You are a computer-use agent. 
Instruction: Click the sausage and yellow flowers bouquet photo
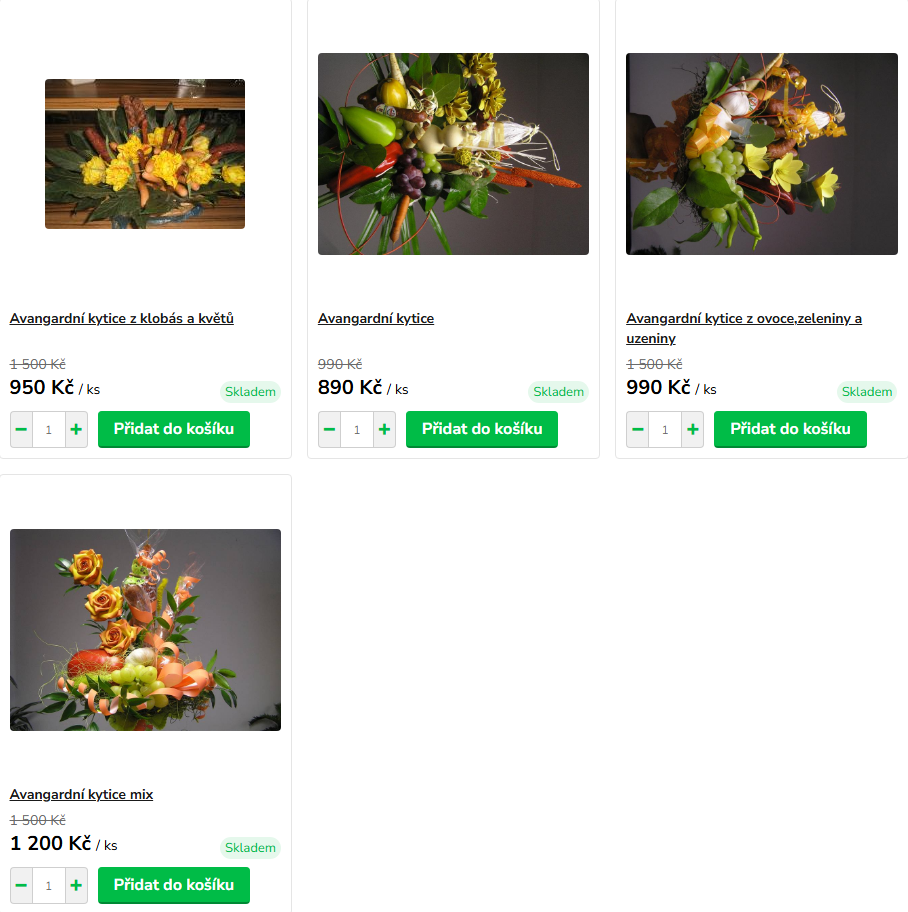(145, 154)
